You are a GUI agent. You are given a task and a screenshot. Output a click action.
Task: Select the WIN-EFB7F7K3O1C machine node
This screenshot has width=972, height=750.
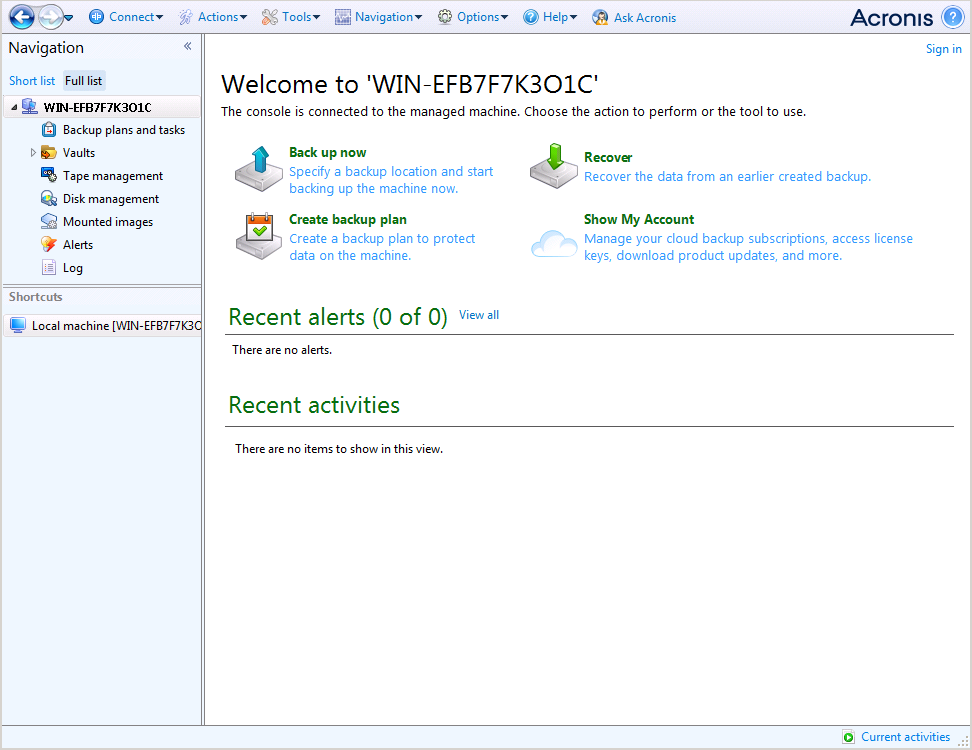click(x=97, y=107)
